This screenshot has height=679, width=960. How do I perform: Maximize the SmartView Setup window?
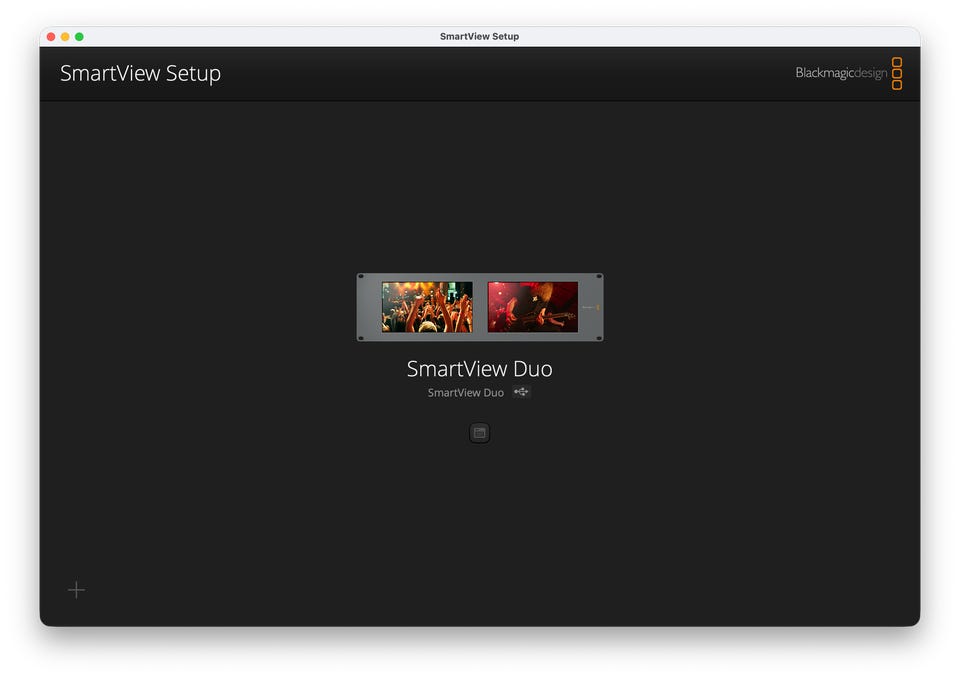pos(79,37)
